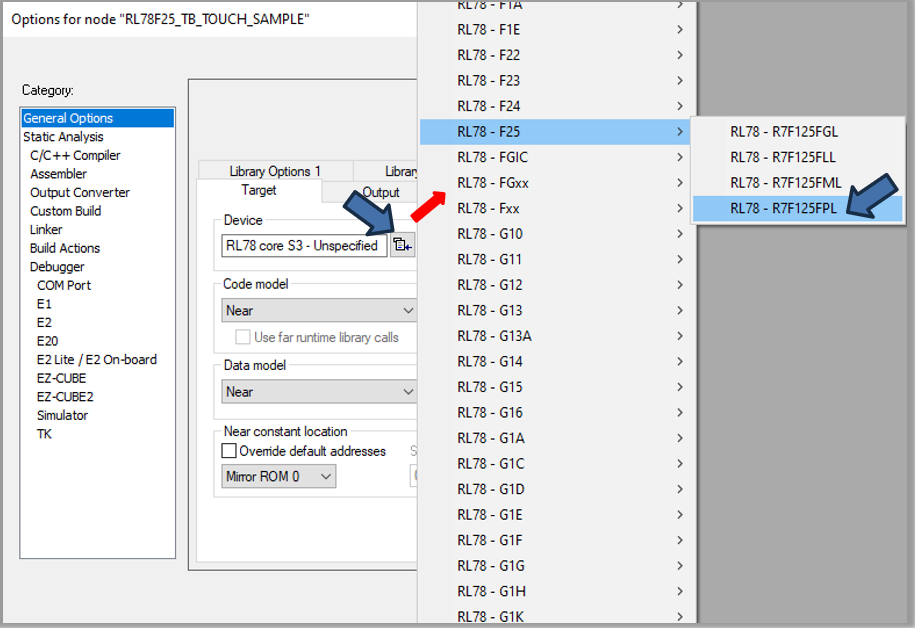The image size is (915, 628).
Task: Open the Code model dropdown
Action: point(318,311)
